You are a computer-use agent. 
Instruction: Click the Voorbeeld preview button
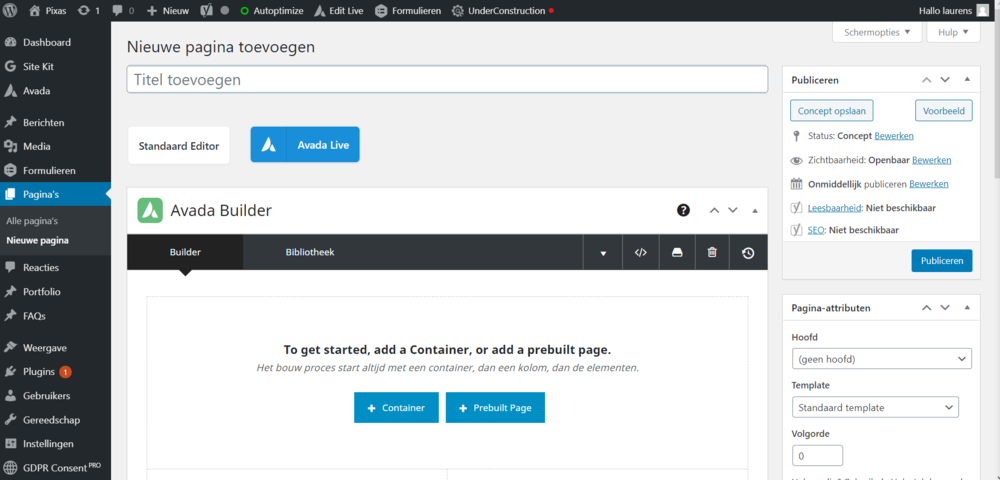(944, 110)
